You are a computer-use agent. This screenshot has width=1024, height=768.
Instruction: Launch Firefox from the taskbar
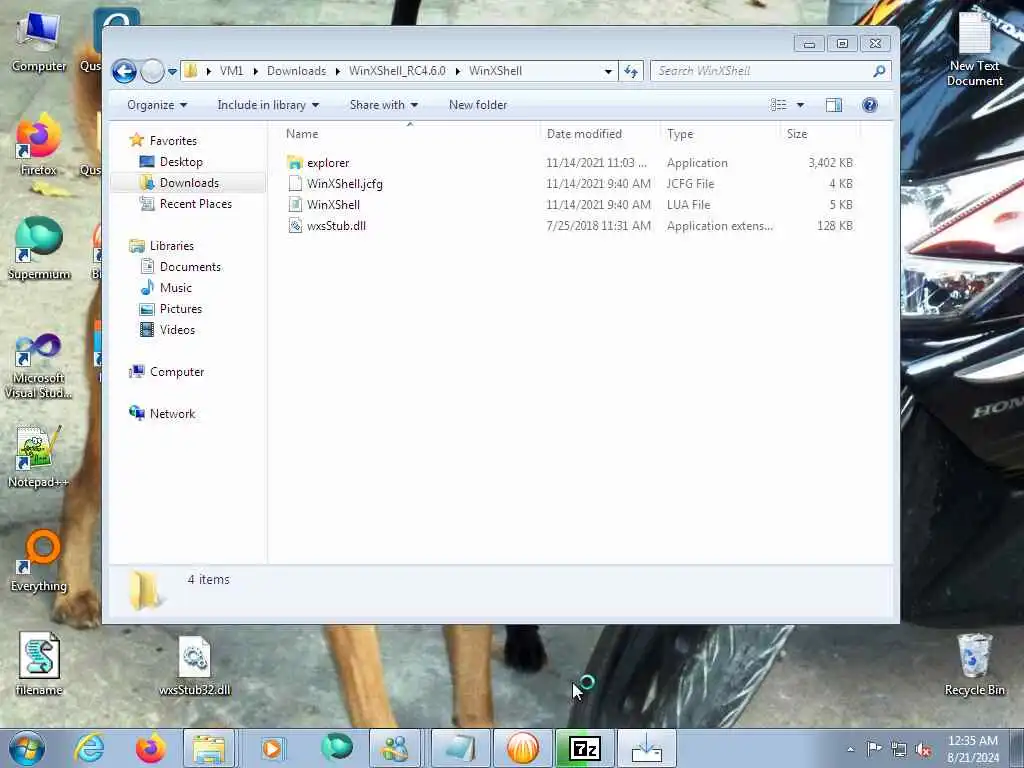(x=150, y=748)
